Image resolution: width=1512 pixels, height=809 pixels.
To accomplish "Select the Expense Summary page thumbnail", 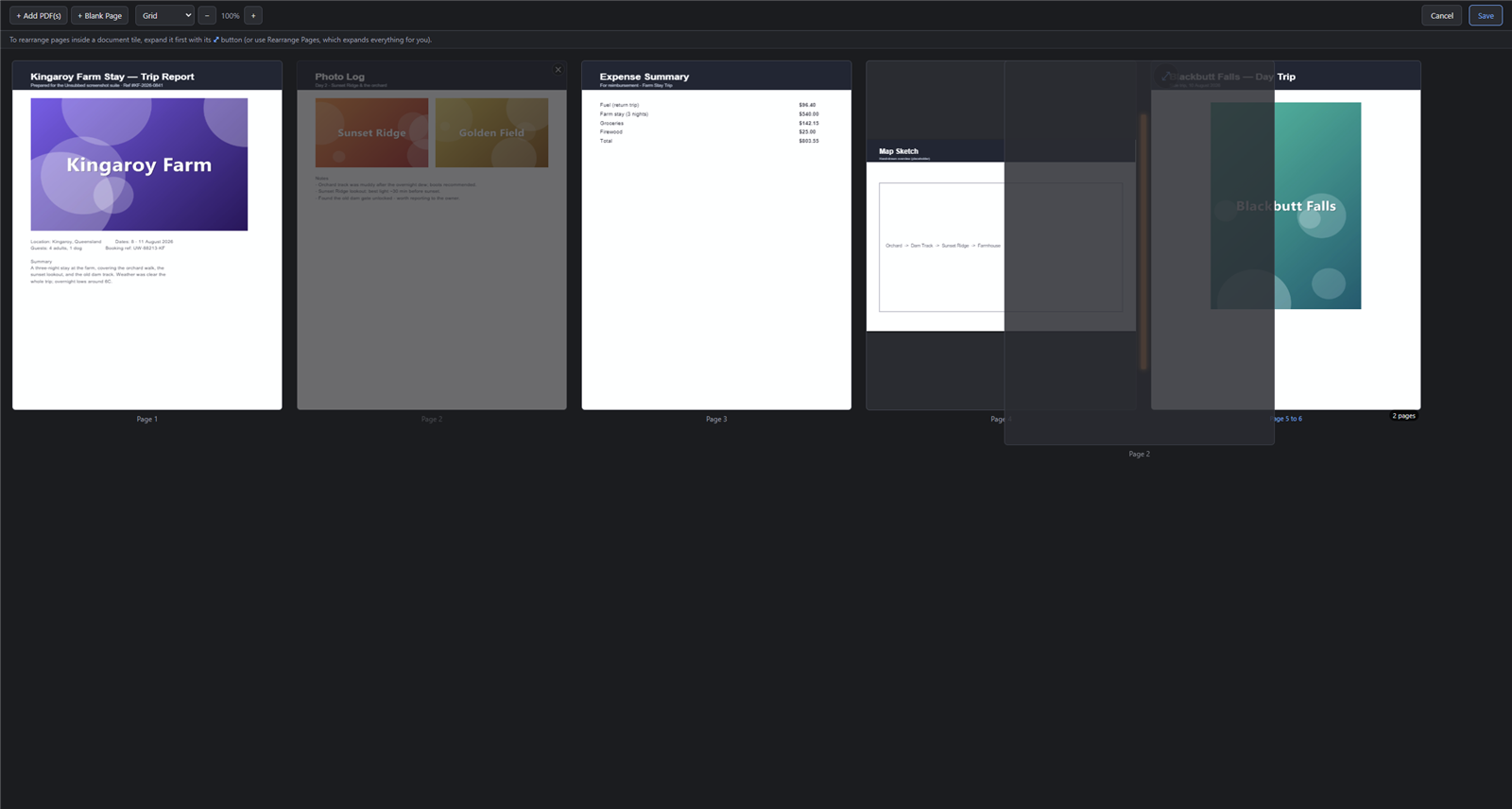I will pos(716,235).
